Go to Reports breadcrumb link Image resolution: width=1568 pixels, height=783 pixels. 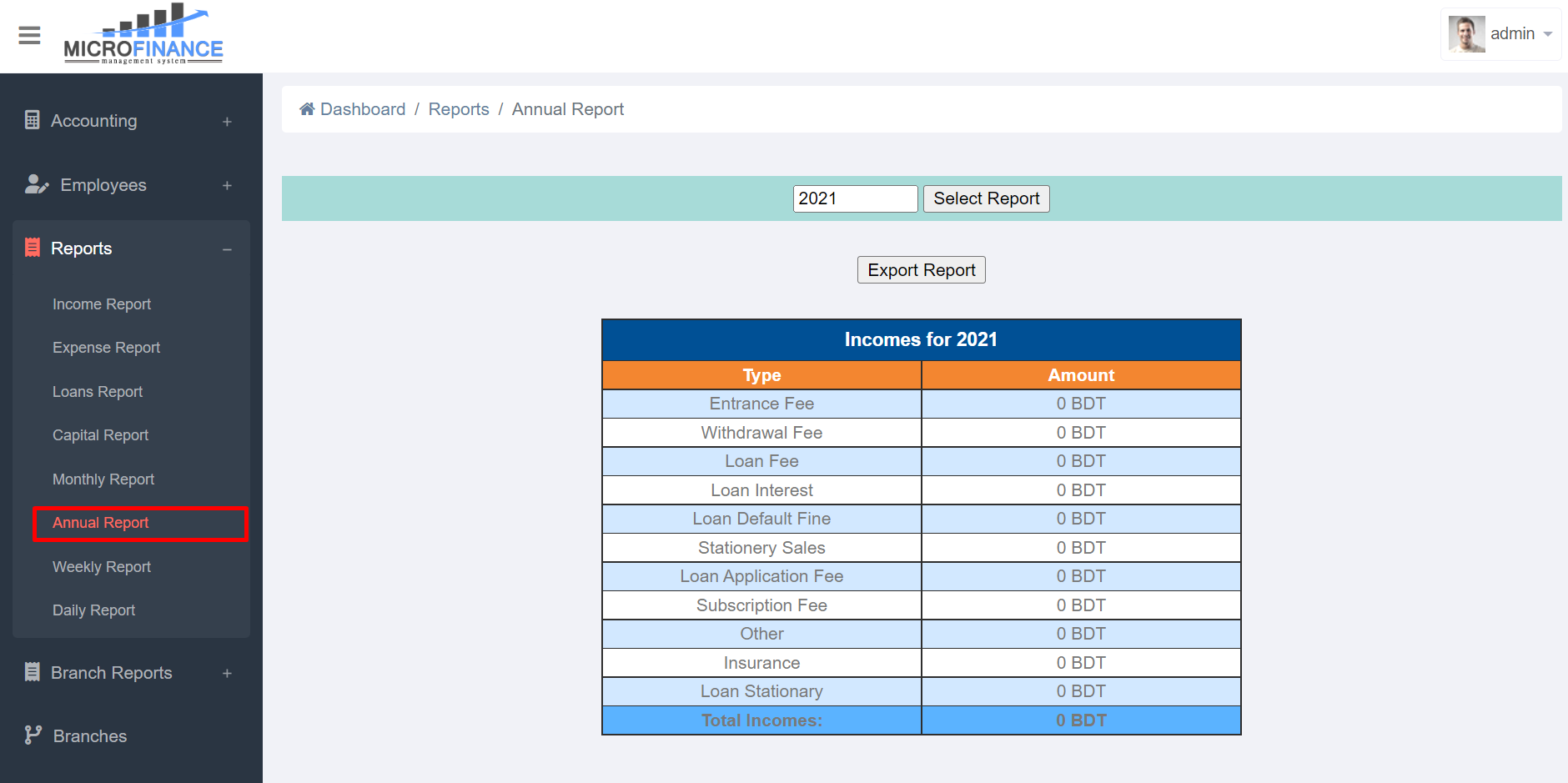[x=459, y=109]
